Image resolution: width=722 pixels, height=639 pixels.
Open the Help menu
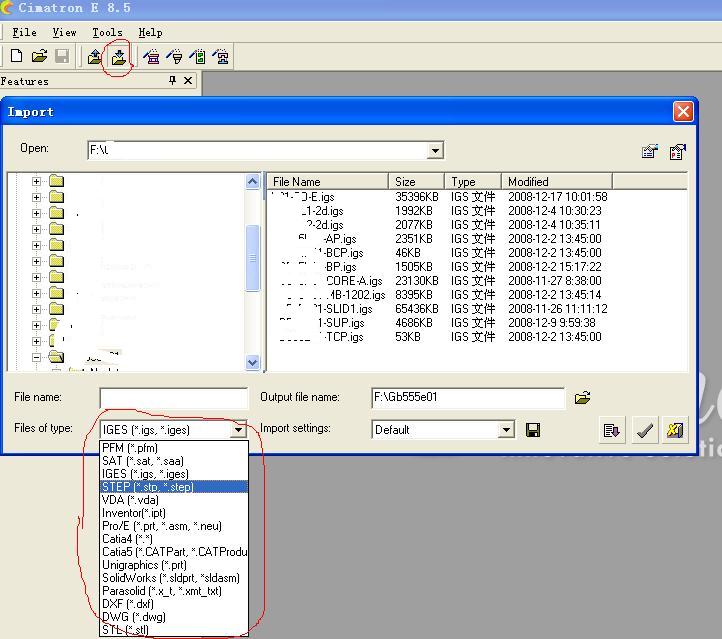tap(150, 33)
